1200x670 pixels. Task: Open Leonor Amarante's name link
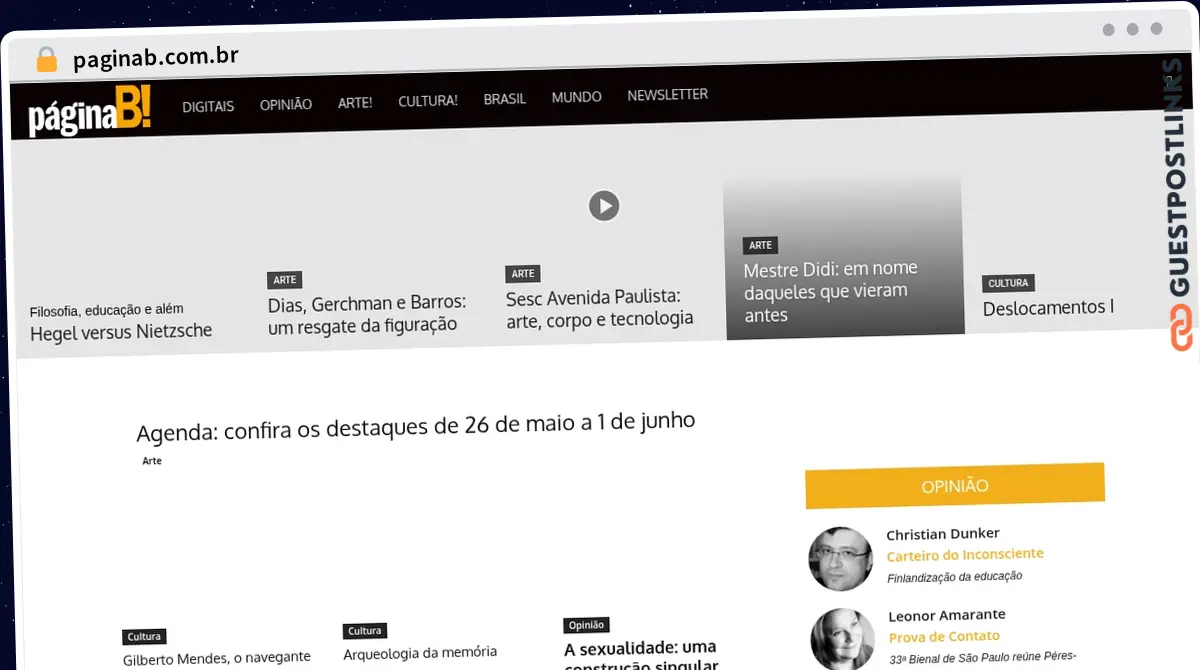(x=947, y=615)
